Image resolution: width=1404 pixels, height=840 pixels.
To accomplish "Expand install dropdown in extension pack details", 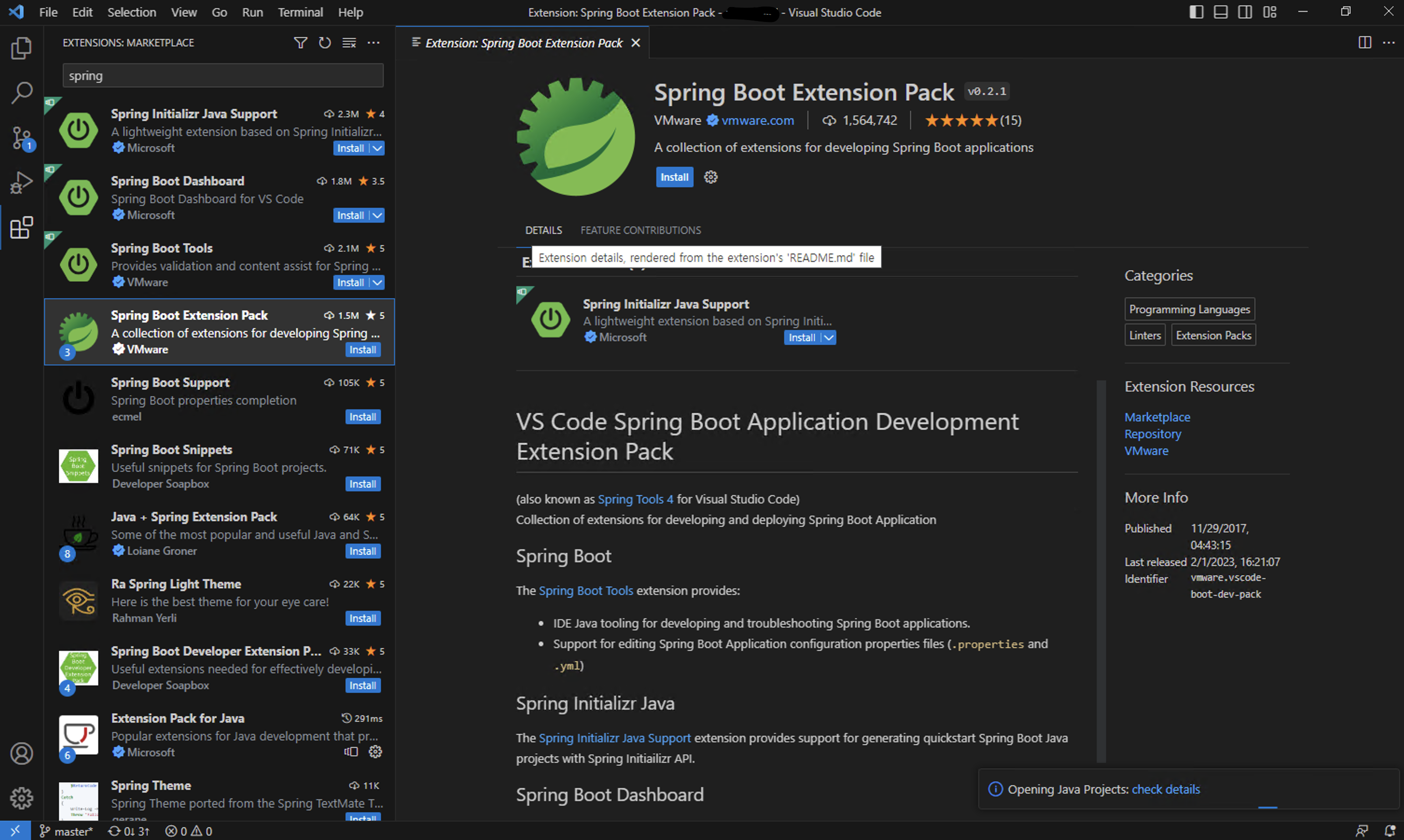I will [829, 338].
